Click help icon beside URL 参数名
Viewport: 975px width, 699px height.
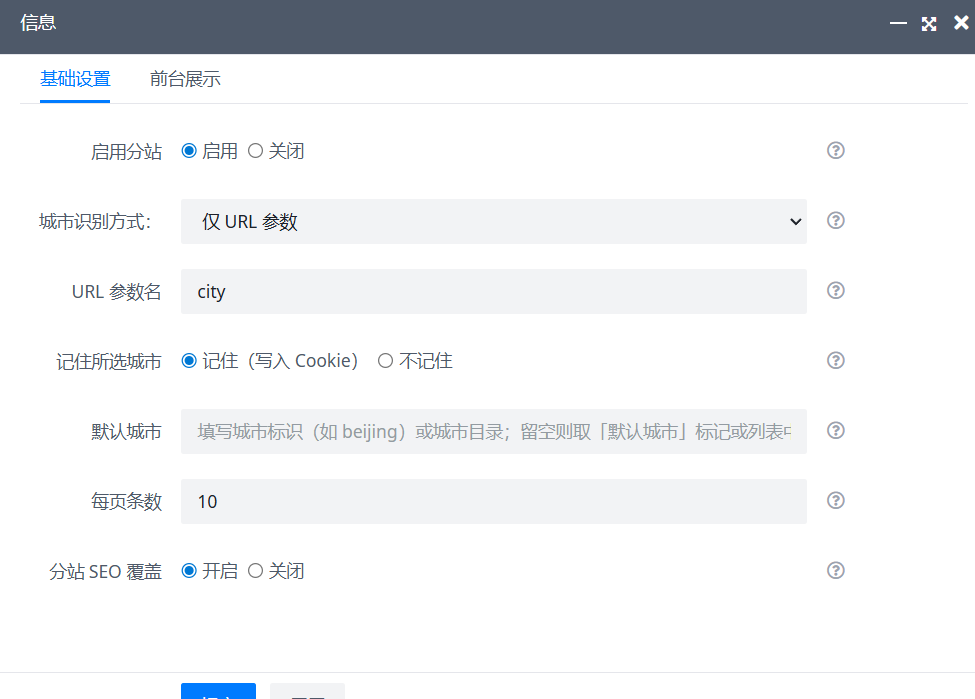tap(836, 290)
